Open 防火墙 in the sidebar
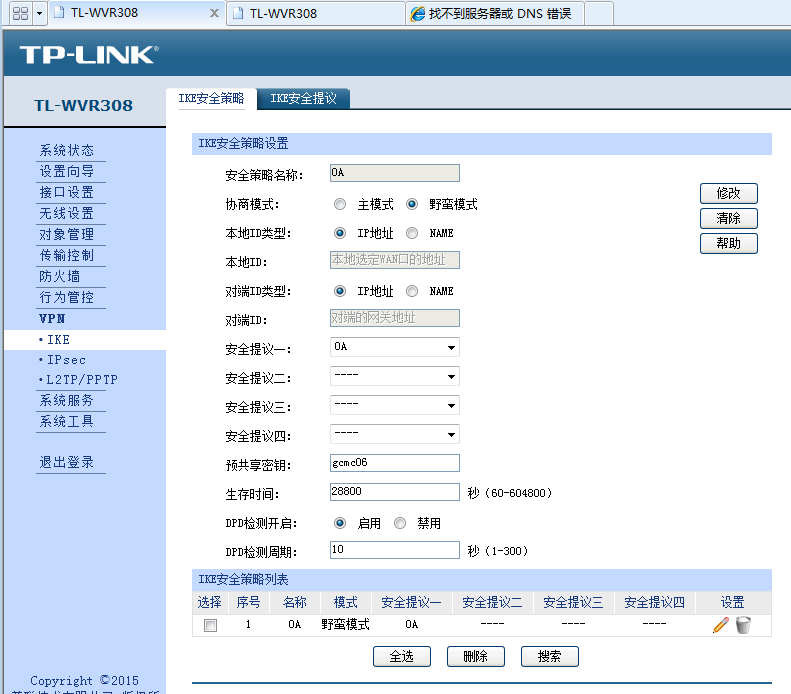The image size is (791, 694). (x=60, y=276)
